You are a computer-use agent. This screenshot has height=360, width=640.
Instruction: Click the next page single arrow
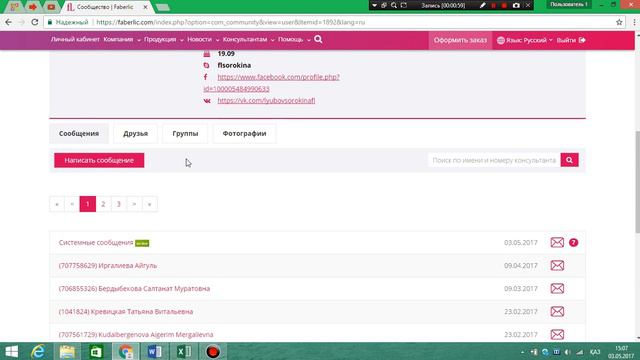click(x=134, y=204)
